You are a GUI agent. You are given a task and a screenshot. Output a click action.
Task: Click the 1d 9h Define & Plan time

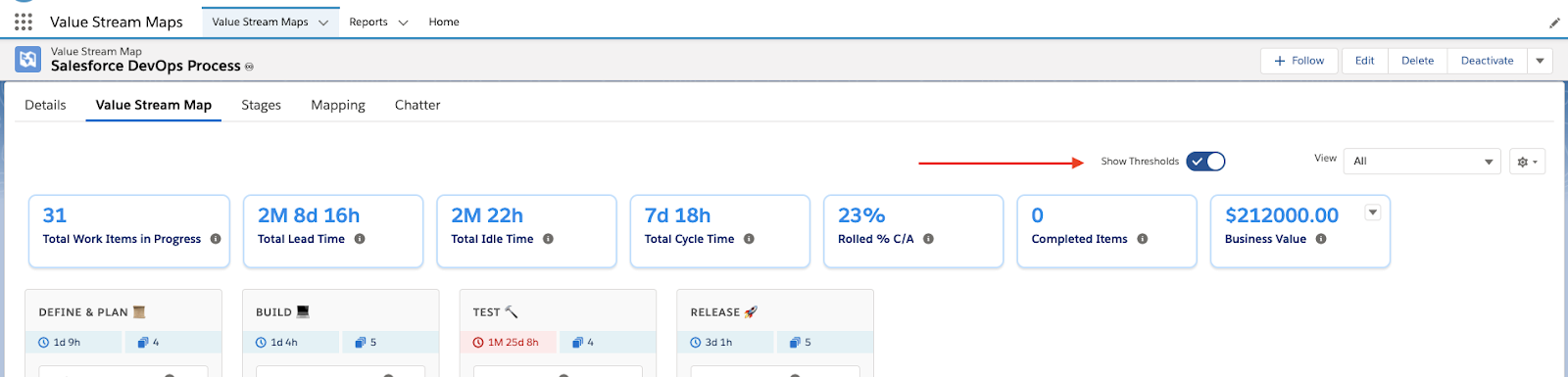(x=67, y=343)
